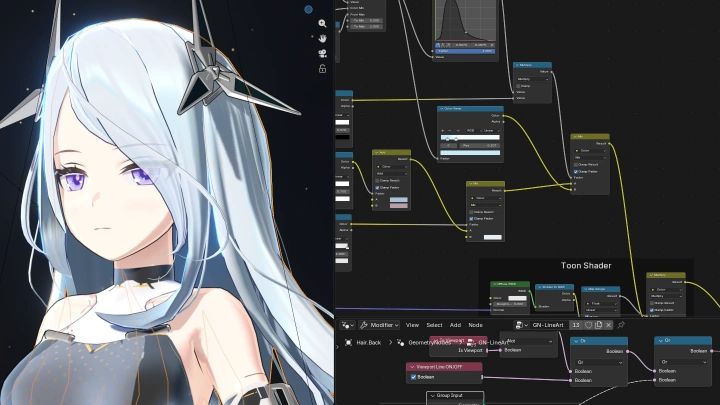Screen dimensions: 720x405
Task: Open data type dropdown in Add mix node
Action: click(x=392, y=167)
